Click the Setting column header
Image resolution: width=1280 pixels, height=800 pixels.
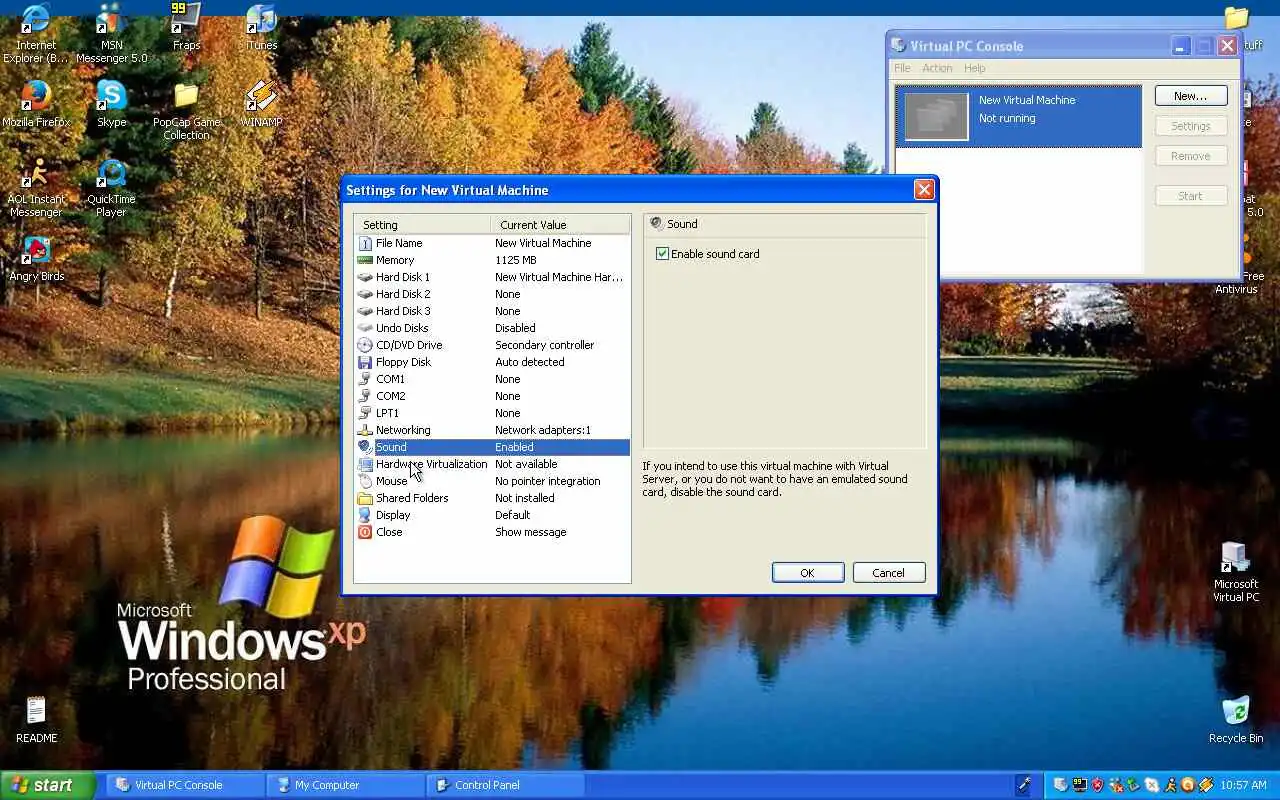coord(423,225)
